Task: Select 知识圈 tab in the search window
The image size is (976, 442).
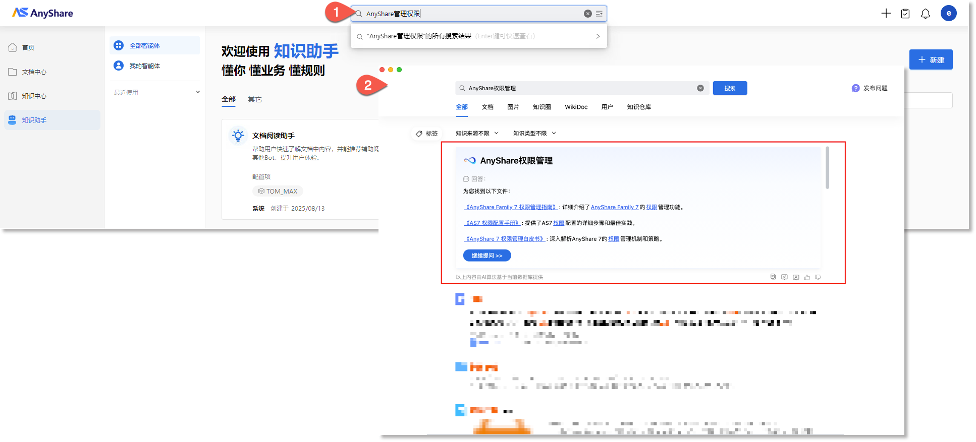Action: [x=542, y=107]
